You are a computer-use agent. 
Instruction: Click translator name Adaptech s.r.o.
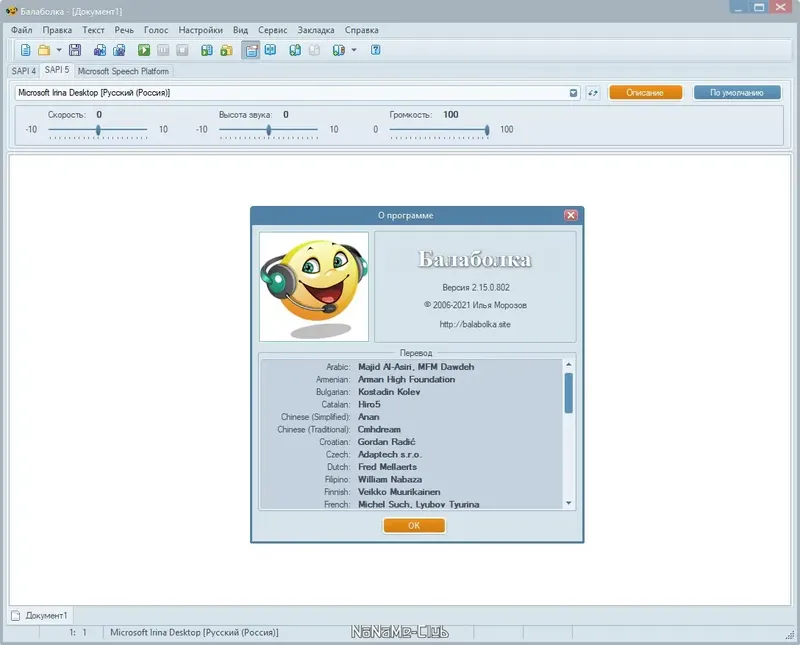pyautogui.click(x=390, y=455)
